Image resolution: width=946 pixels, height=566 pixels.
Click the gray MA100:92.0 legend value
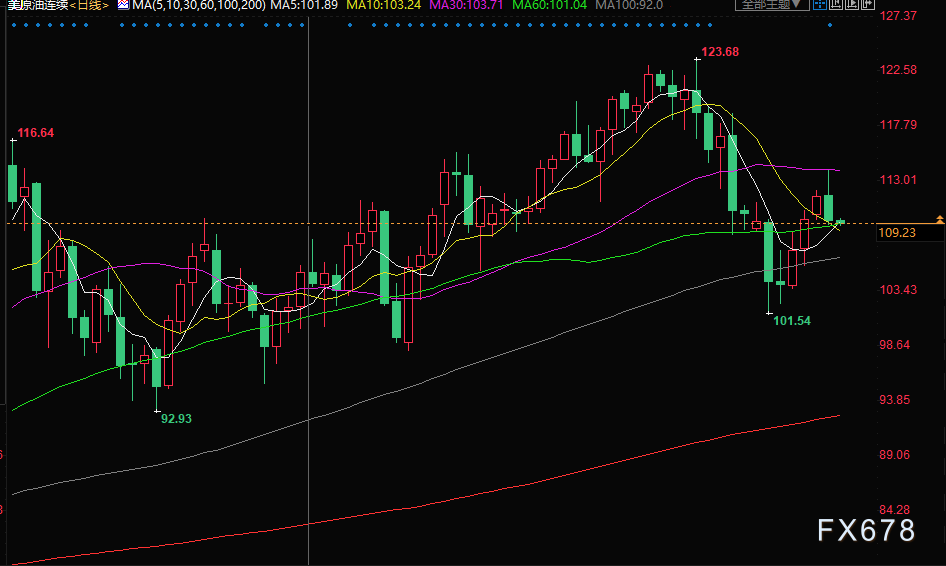(629, 5)
